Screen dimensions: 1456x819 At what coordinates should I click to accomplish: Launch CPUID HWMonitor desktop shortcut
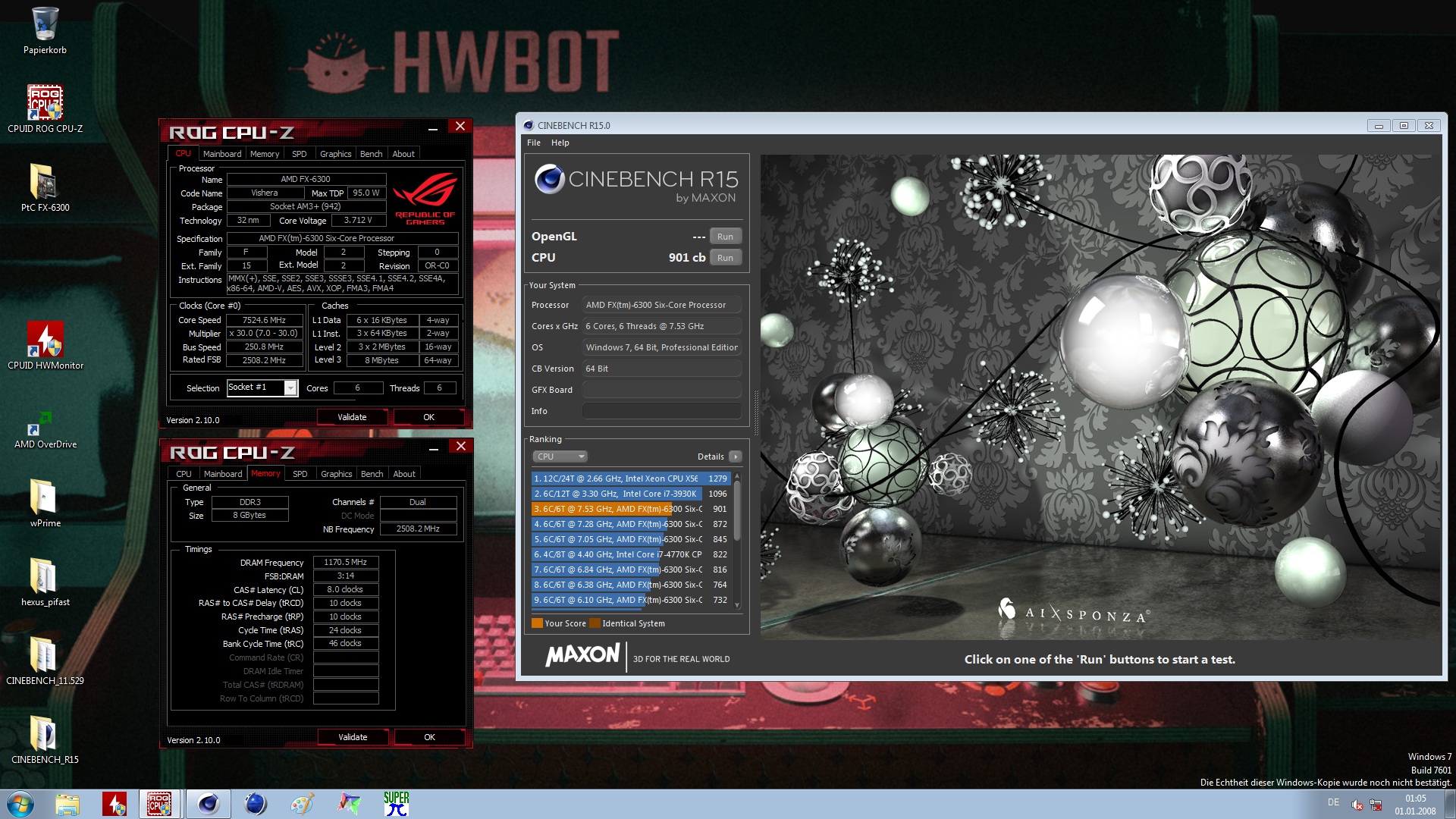45,345
